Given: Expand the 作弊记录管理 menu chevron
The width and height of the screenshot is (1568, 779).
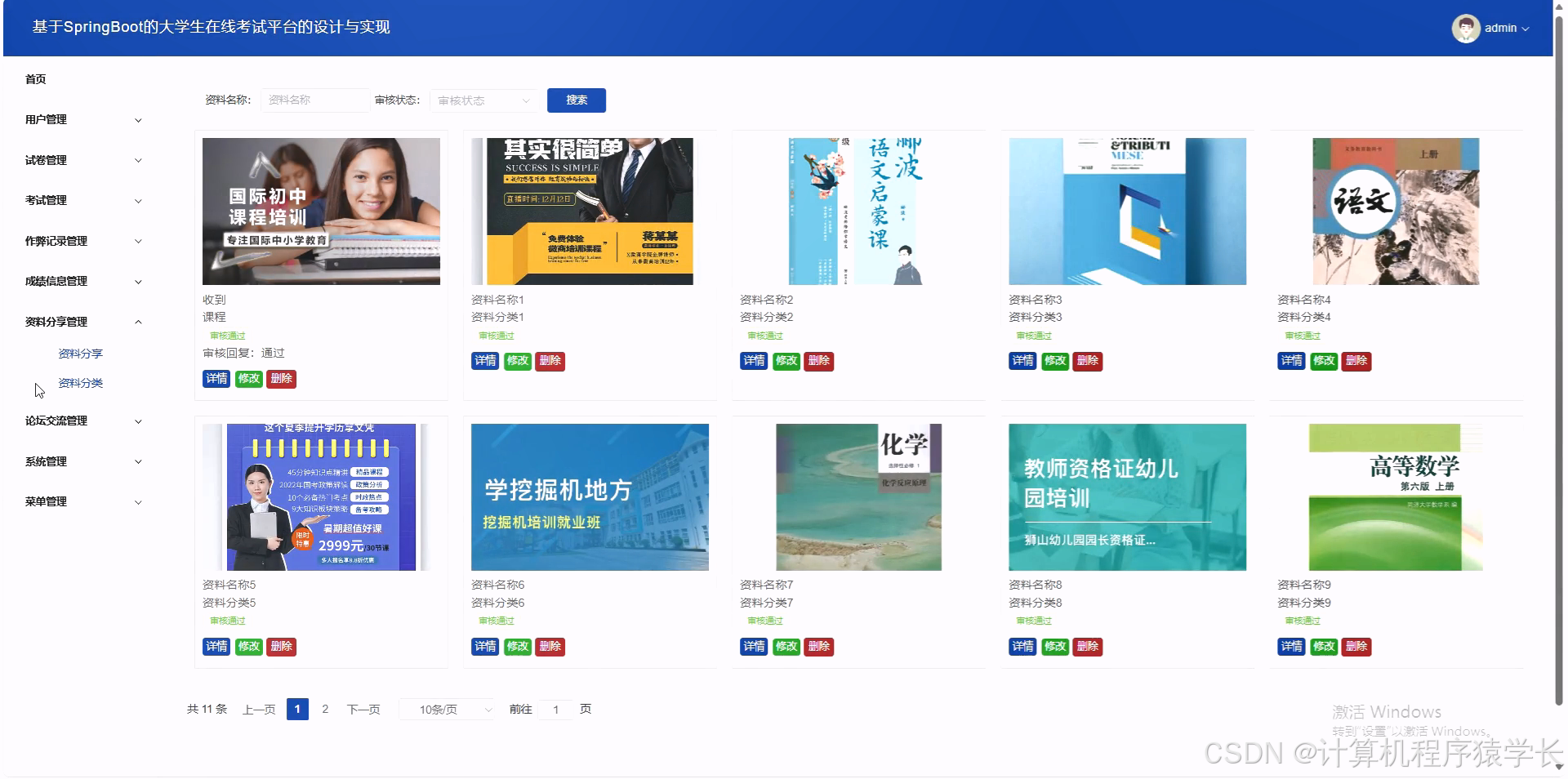Looking at the screenshot, I should click(138, 241).
